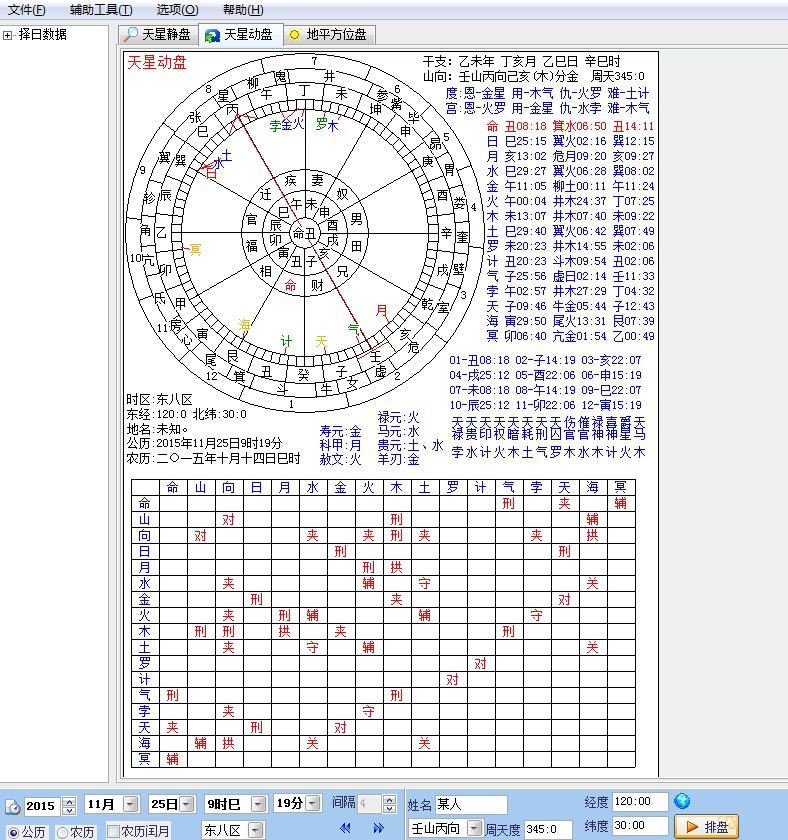Open the timezone dropdown showing 东八区

[256, 830]
